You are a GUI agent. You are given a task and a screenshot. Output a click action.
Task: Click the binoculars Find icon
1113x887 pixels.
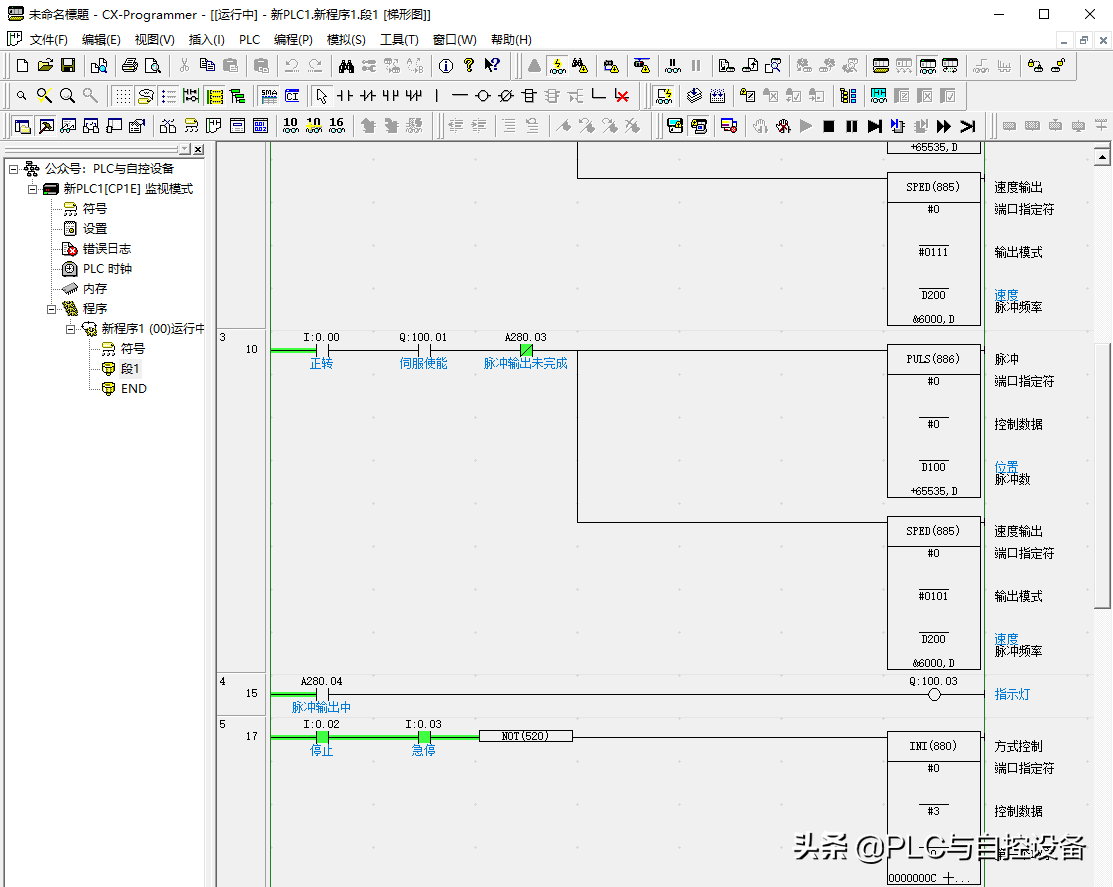[x=346, y=66]
